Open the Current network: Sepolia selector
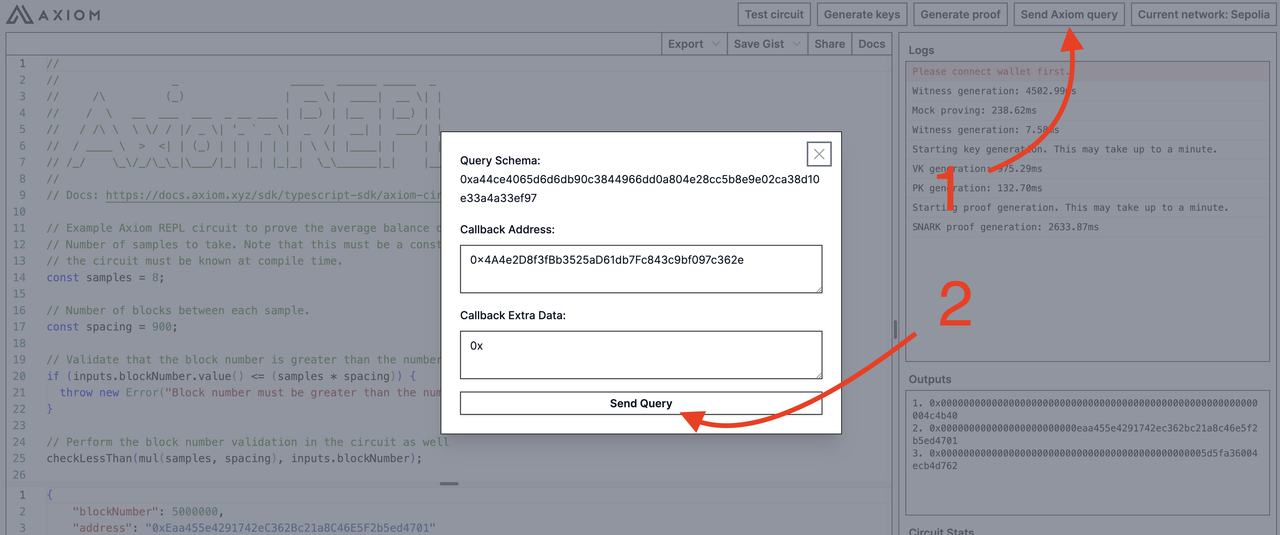The image size is (1280, 535). (1203, 14)
